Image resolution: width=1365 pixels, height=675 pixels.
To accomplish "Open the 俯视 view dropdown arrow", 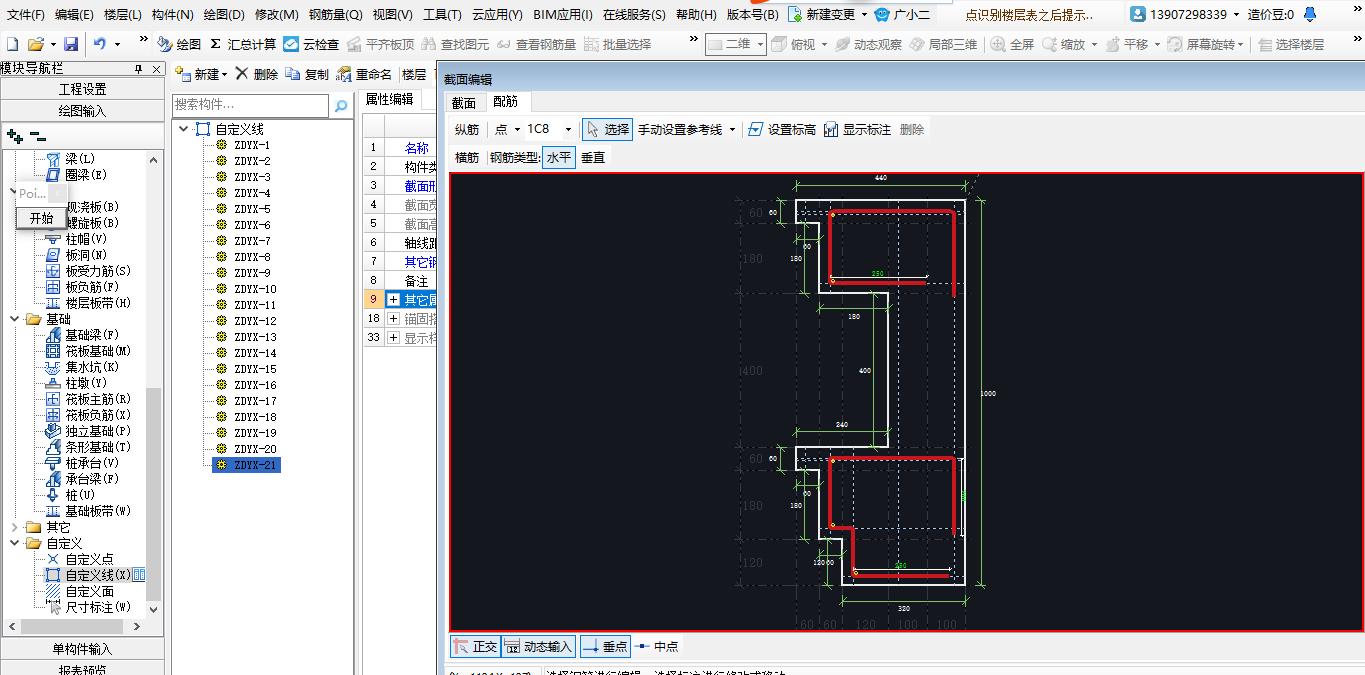I will [x=823, y=44].
